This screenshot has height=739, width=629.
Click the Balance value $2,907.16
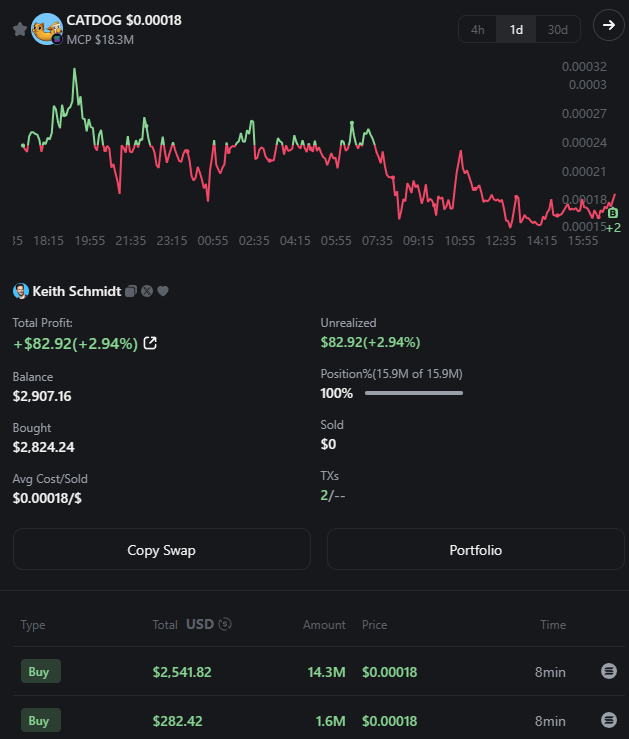42,396
